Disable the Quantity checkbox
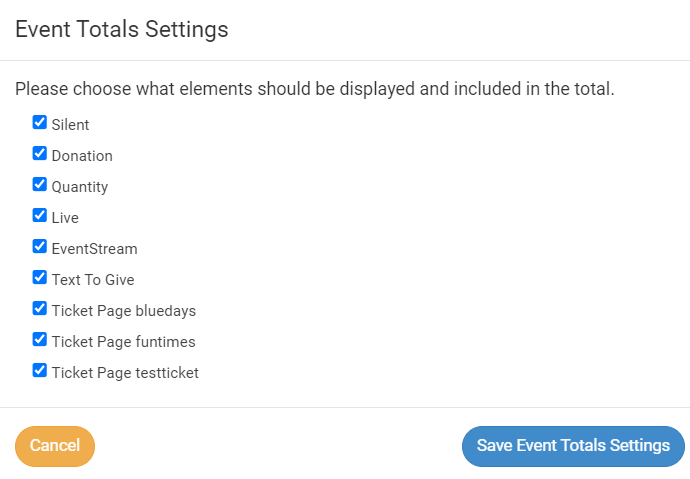This screenshot has width=690, height=479. [x=40, y=185]
